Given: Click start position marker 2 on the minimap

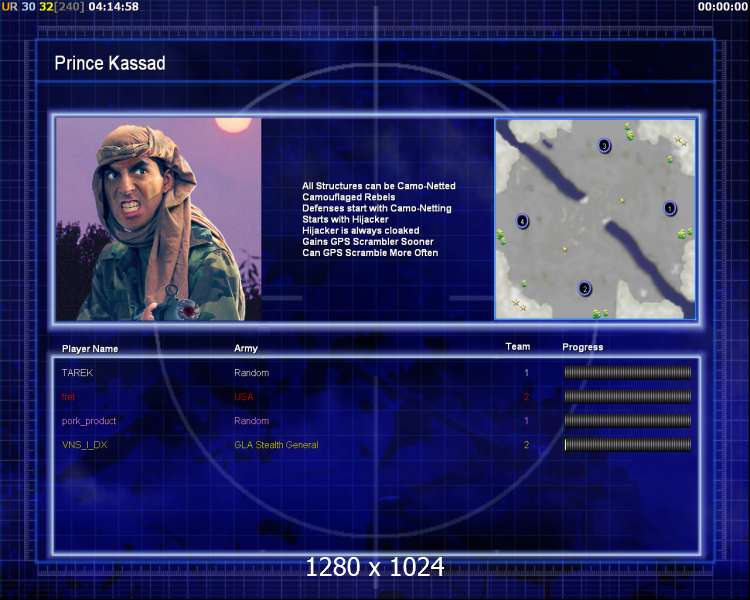Looking at the screenshot, I should (x=584, y=289).
